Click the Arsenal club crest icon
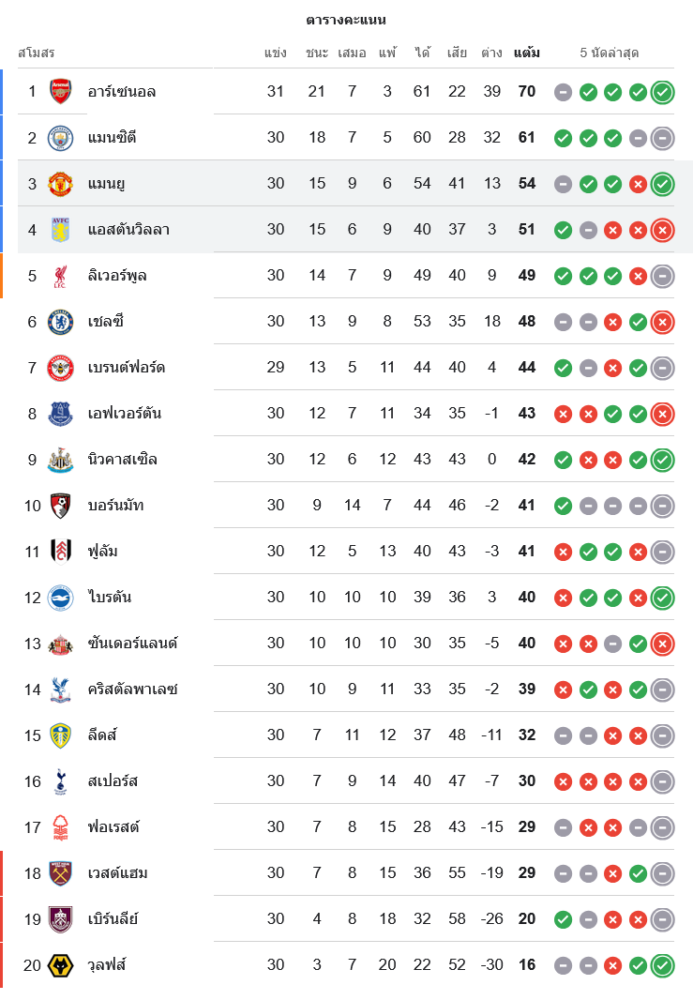Screen dimensions: 693x1000 pos(61,92)
